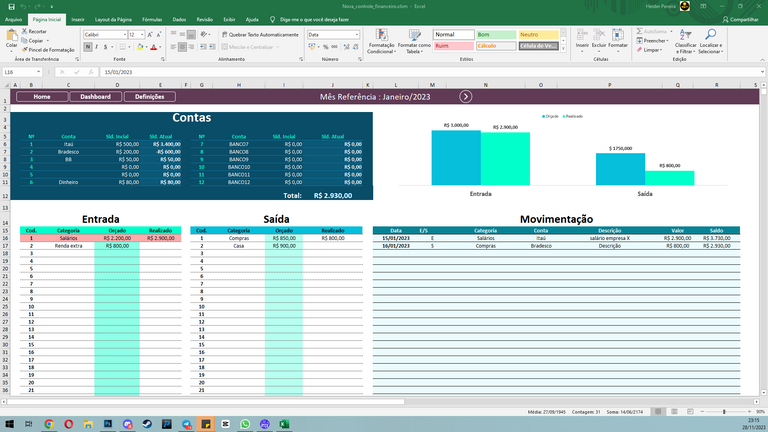Click the next month arrow circle

click(x=465, y=96)
